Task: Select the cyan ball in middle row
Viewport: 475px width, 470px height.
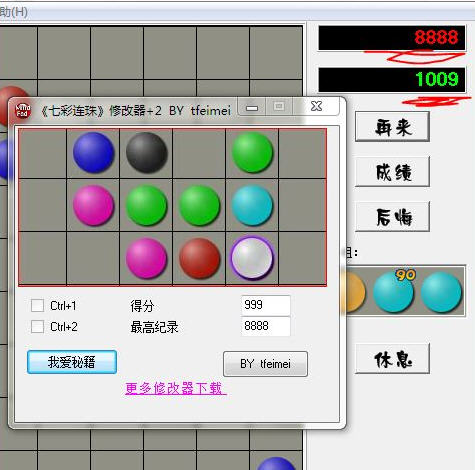Action: [252, 205]
